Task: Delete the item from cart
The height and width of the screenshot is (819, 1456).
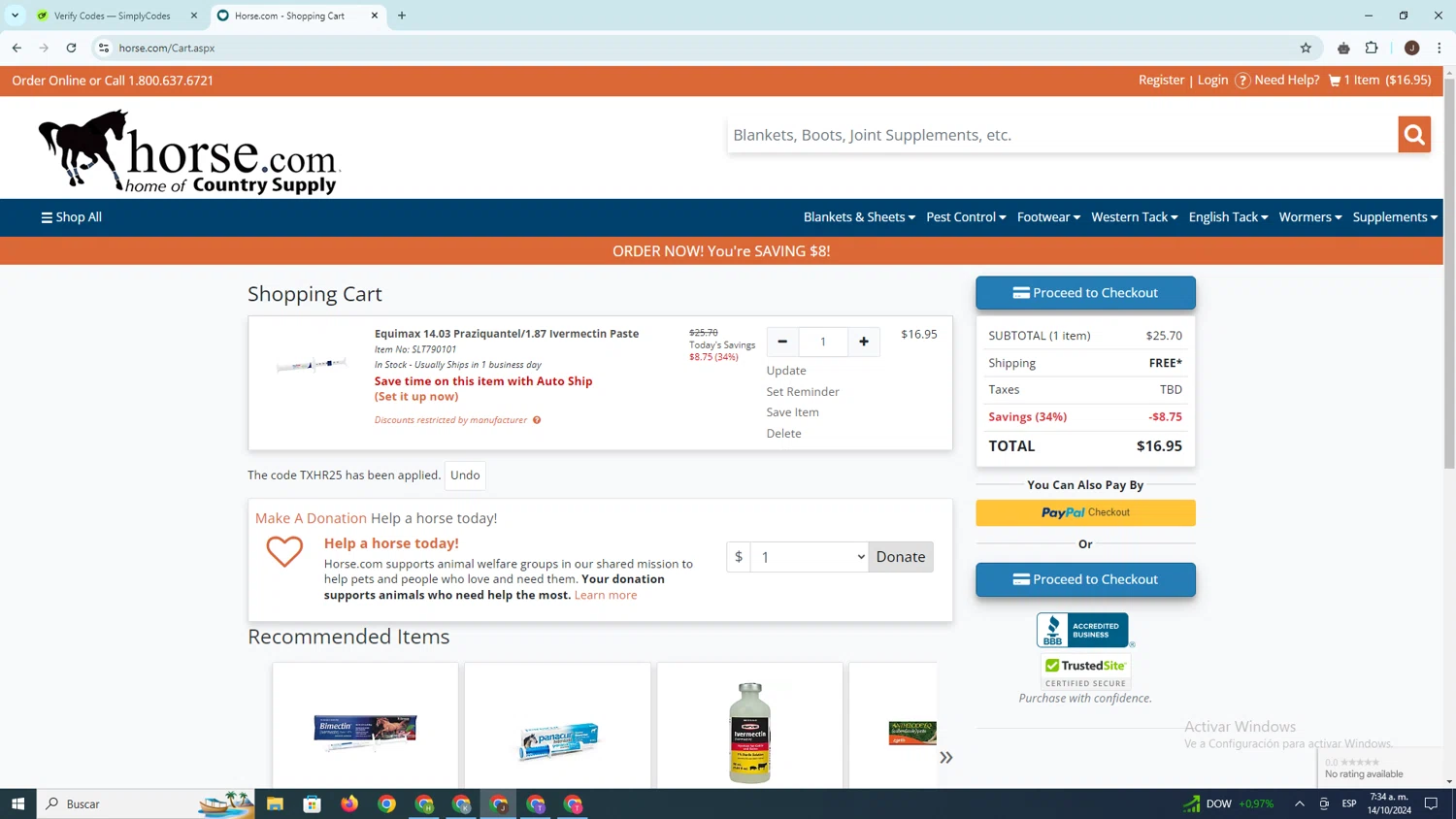Action: coord(783,434)
